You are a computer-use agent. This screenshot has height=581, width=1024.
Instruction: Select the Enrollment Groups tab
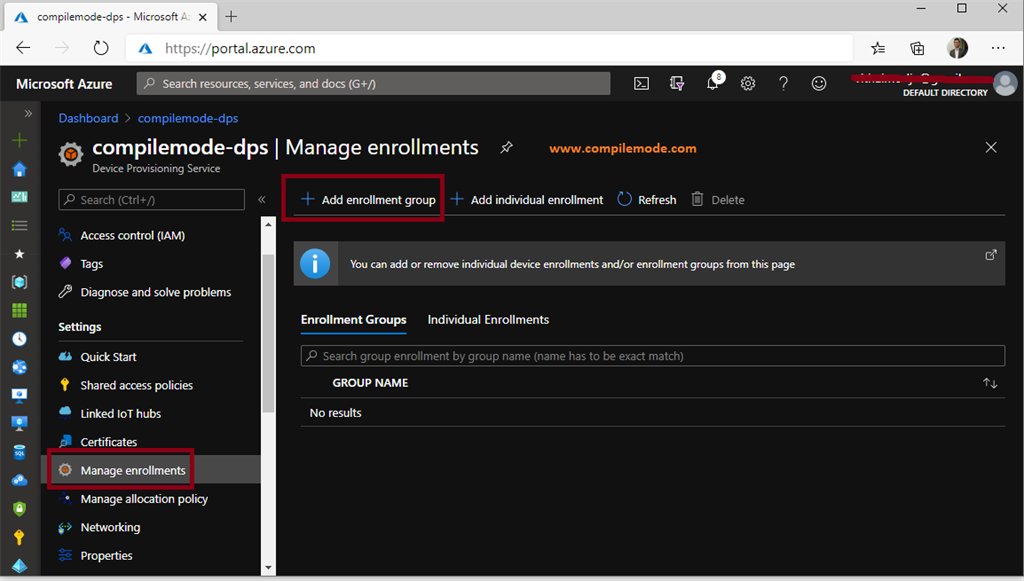[353, 319]
